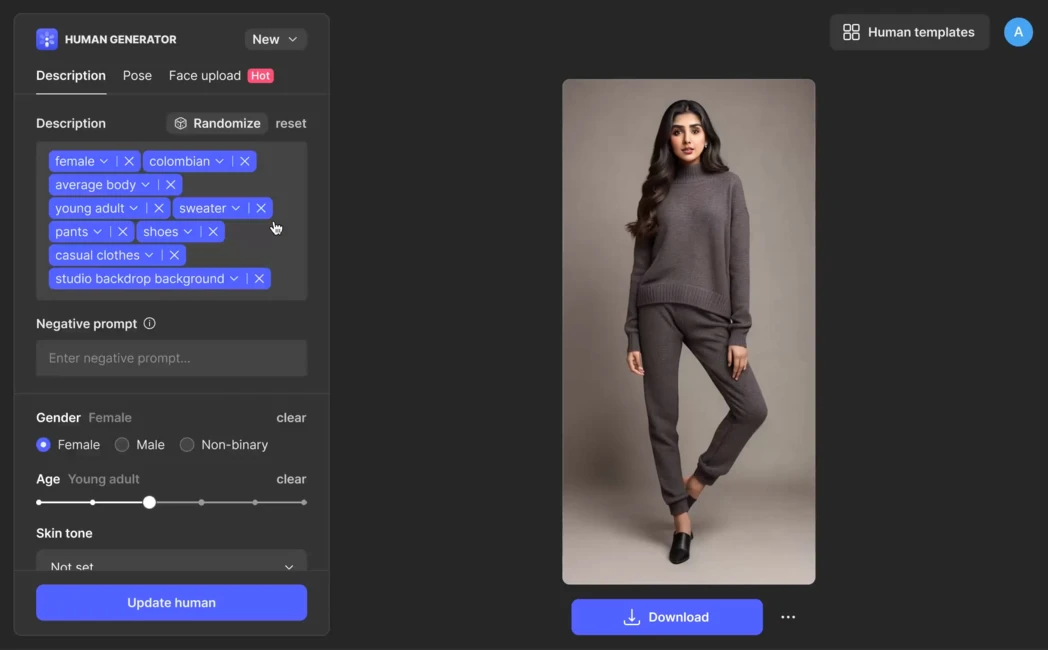Click the dice icon on Randomize
This screenshot has width=1048, height=650.
point(181,123)
